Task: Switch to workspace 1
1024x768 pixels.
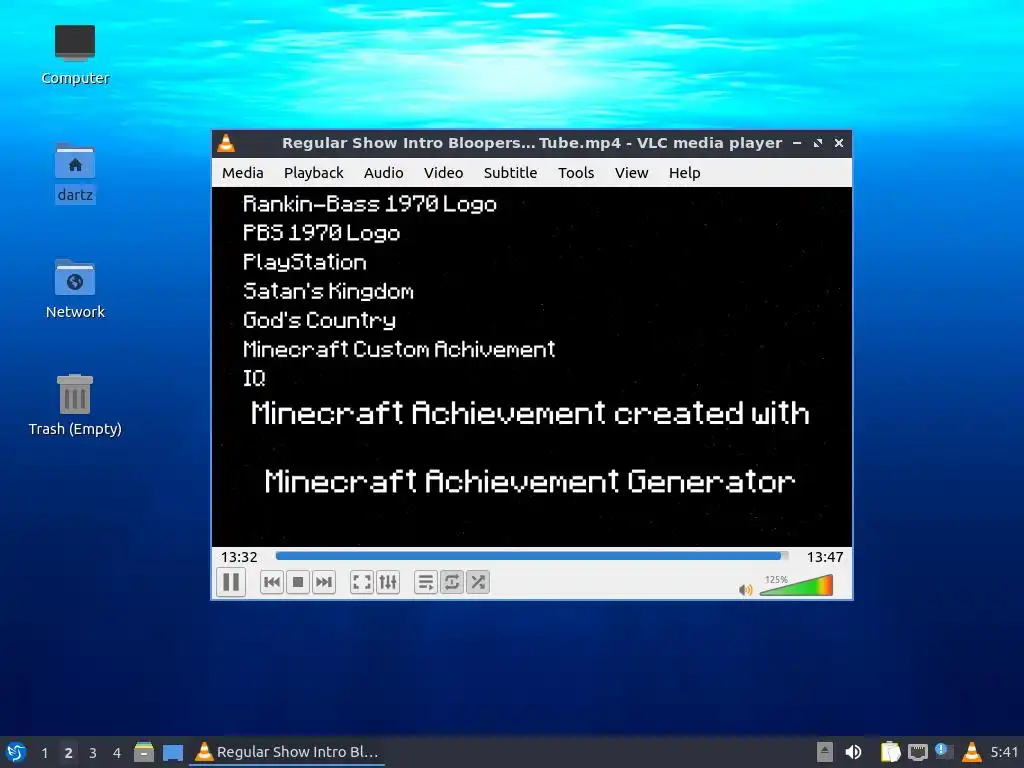Action: 44,752
